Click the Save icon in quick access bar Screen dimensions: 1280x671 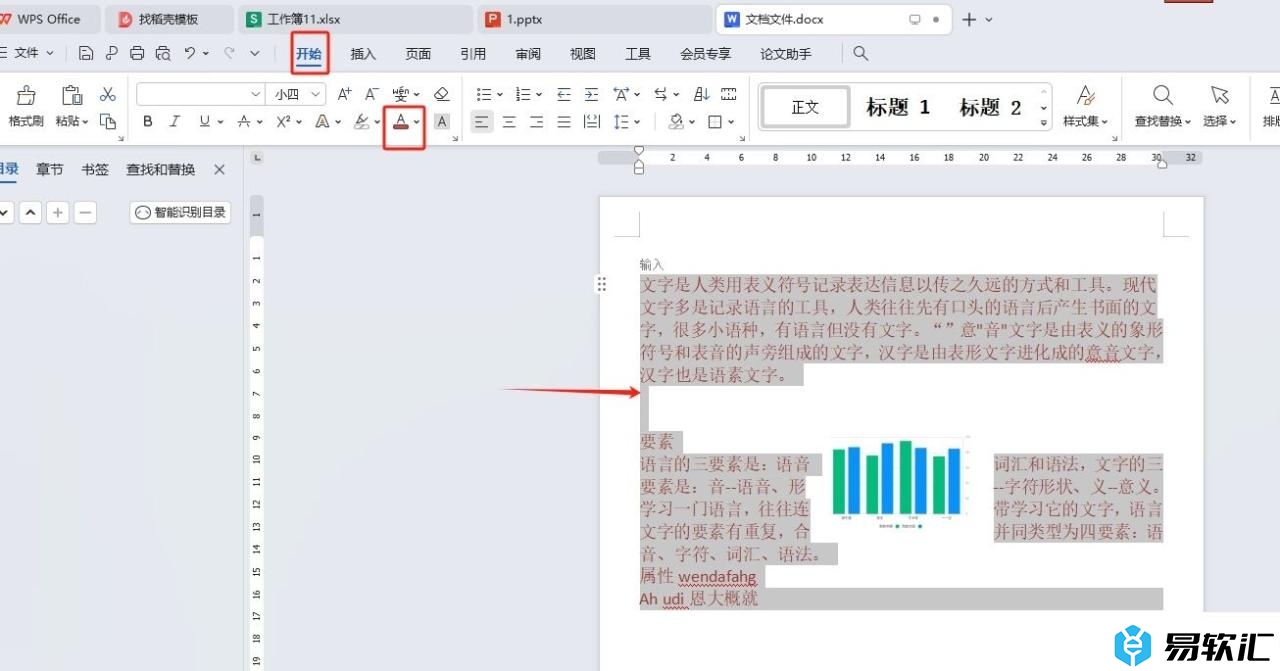86,53
